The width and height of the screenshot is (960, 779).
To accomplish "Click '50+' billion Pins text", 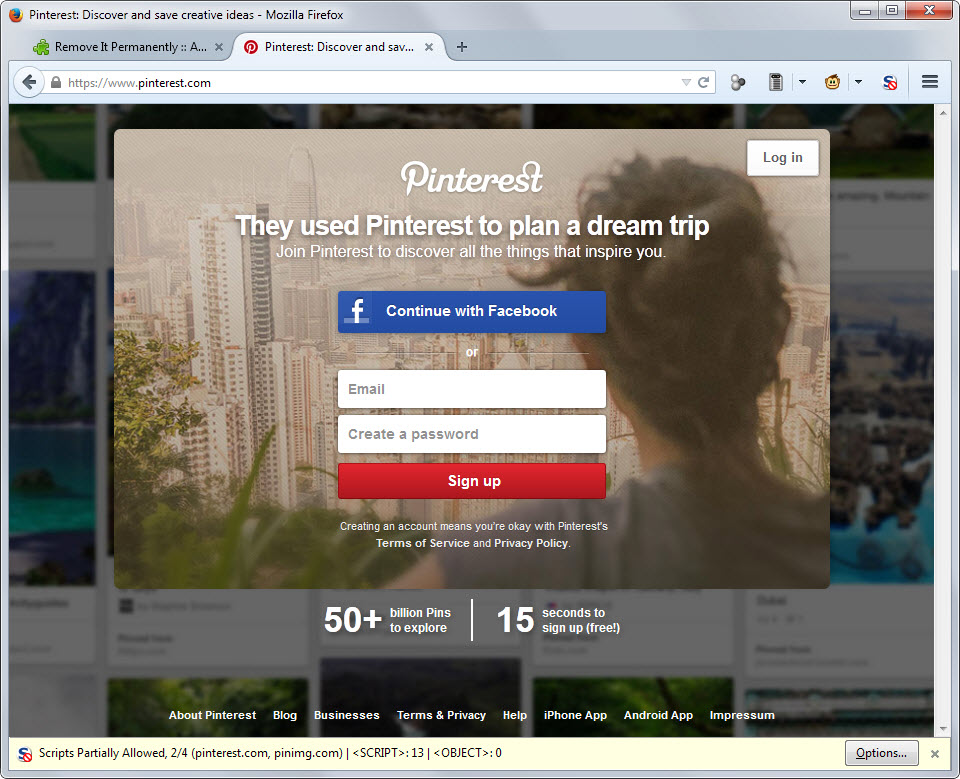I will pos(353,620).
